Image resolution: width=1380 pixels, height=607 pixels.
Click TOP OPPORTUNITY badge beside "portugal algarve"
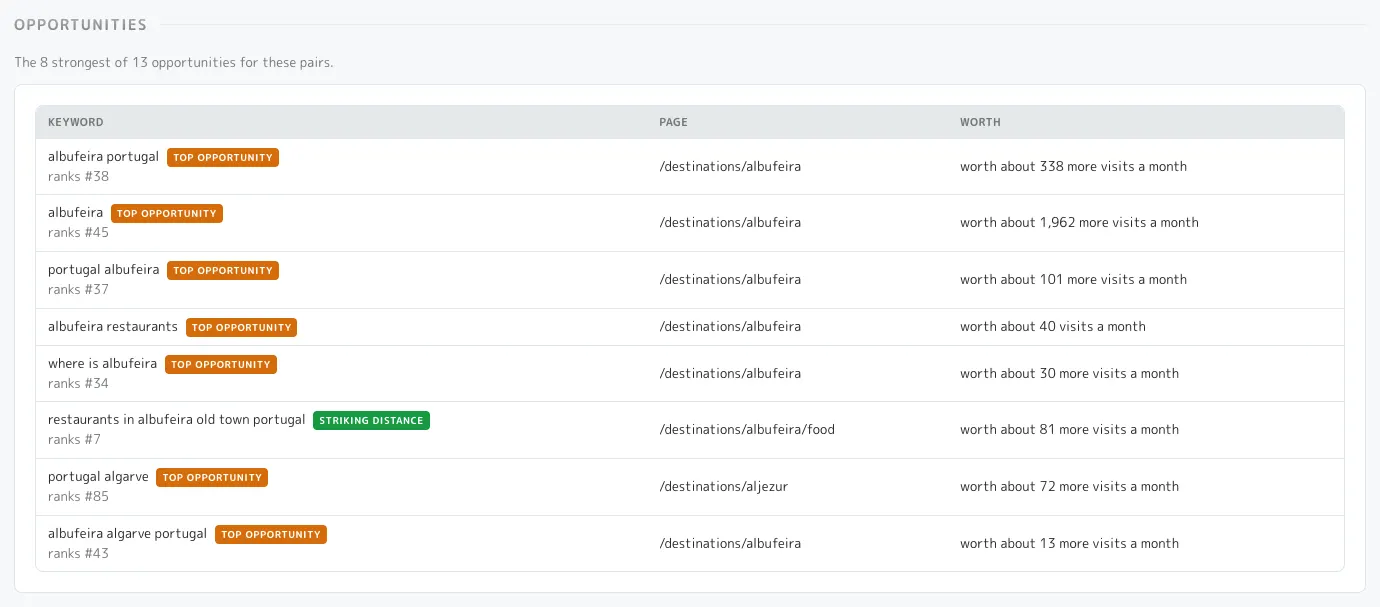pyautogui.click(x=212, y=478)
